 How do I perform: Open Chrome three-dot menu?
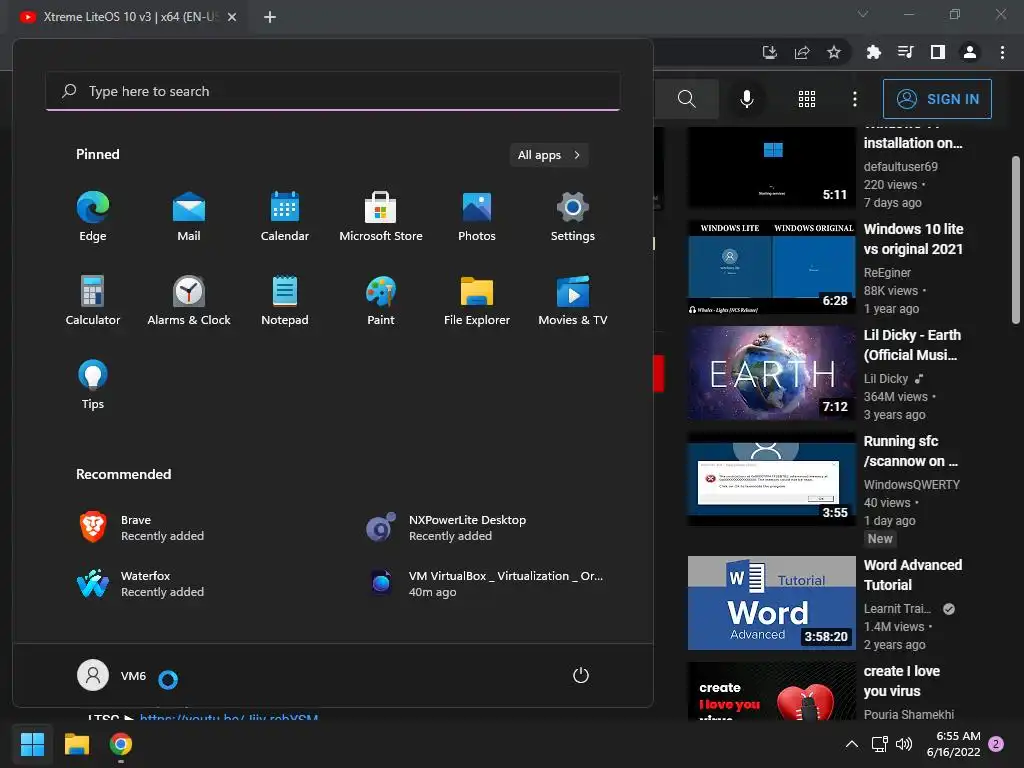(1002, 52)
